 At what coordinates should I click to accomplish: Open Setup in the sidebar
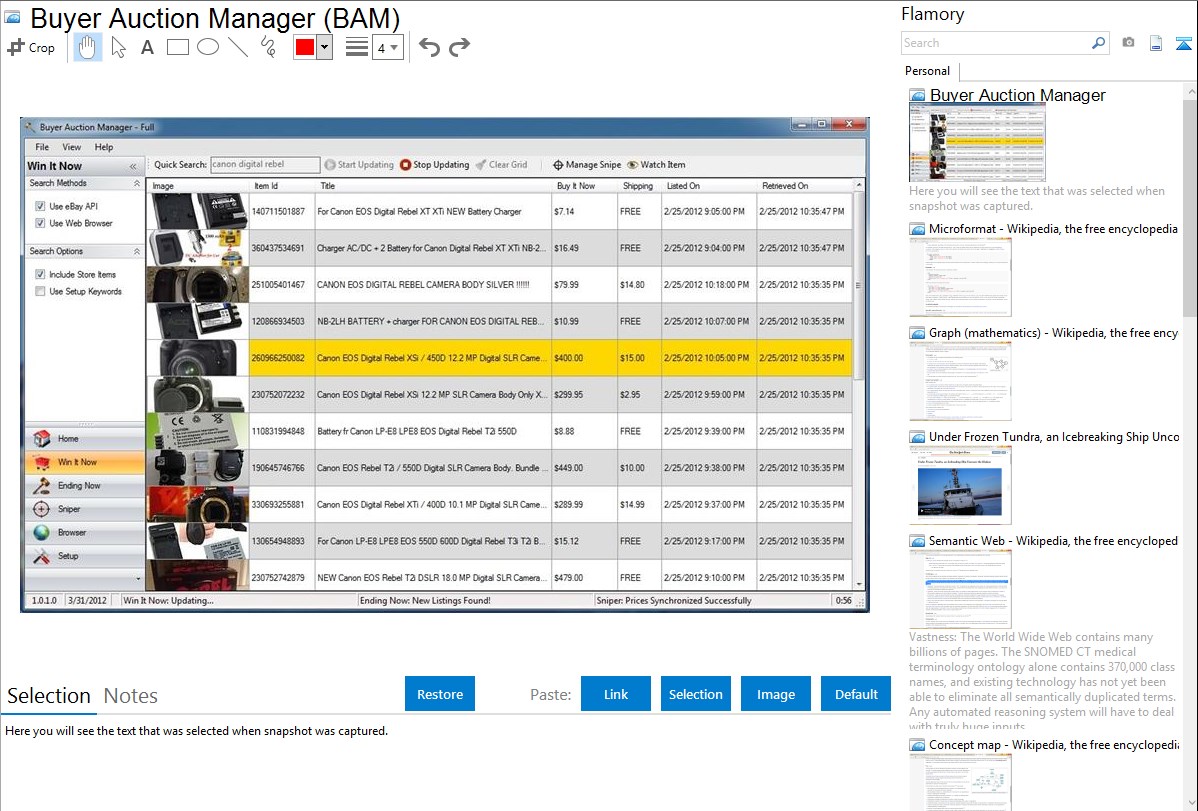(x=85, y=556)
